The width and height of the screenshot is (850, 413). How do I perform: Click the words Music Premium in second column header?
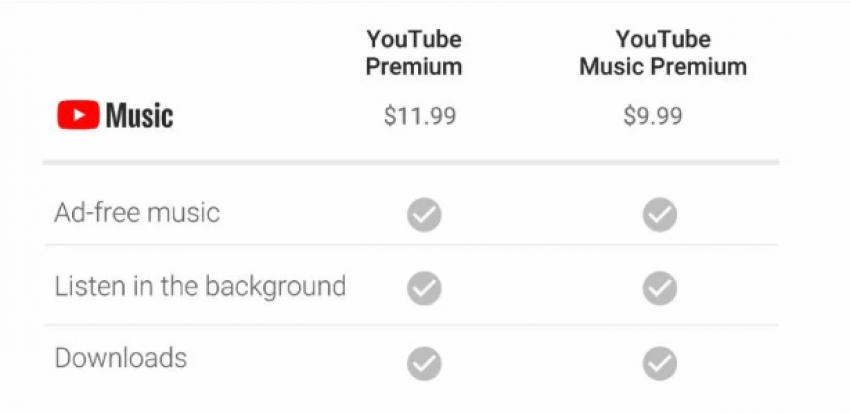(x=663, y=67)
